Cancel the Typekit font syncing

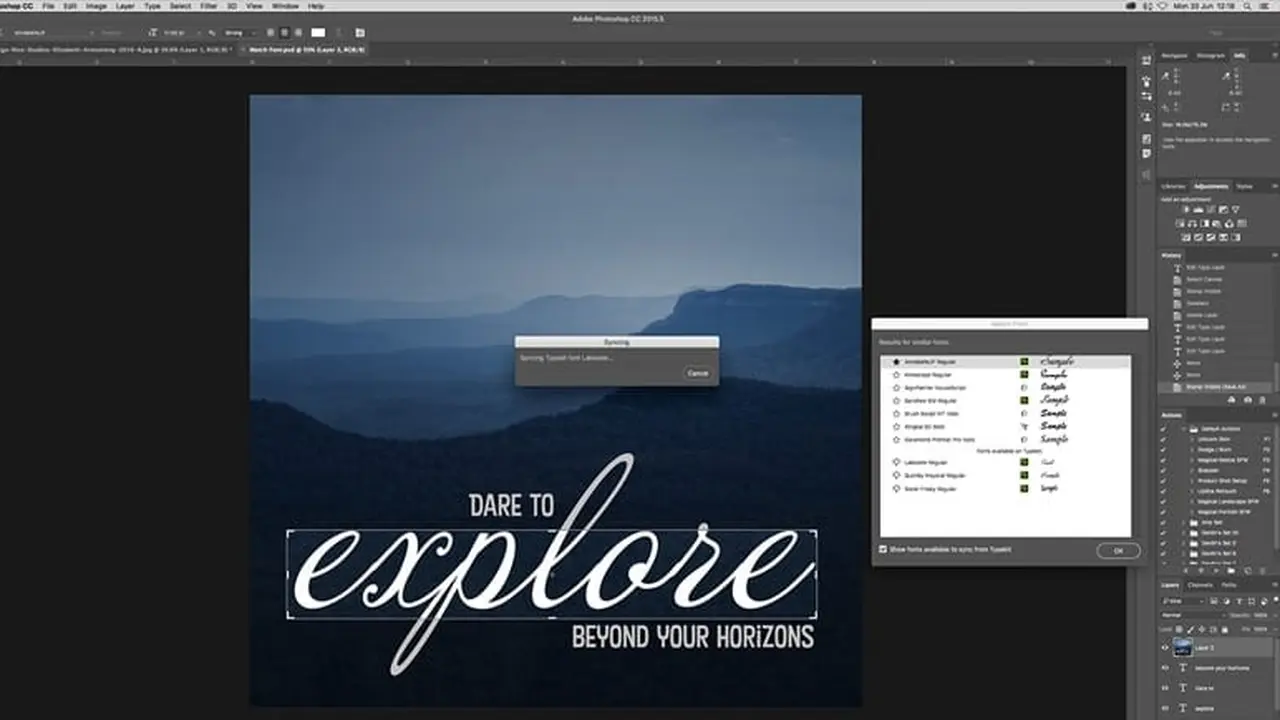pos(697,373)
